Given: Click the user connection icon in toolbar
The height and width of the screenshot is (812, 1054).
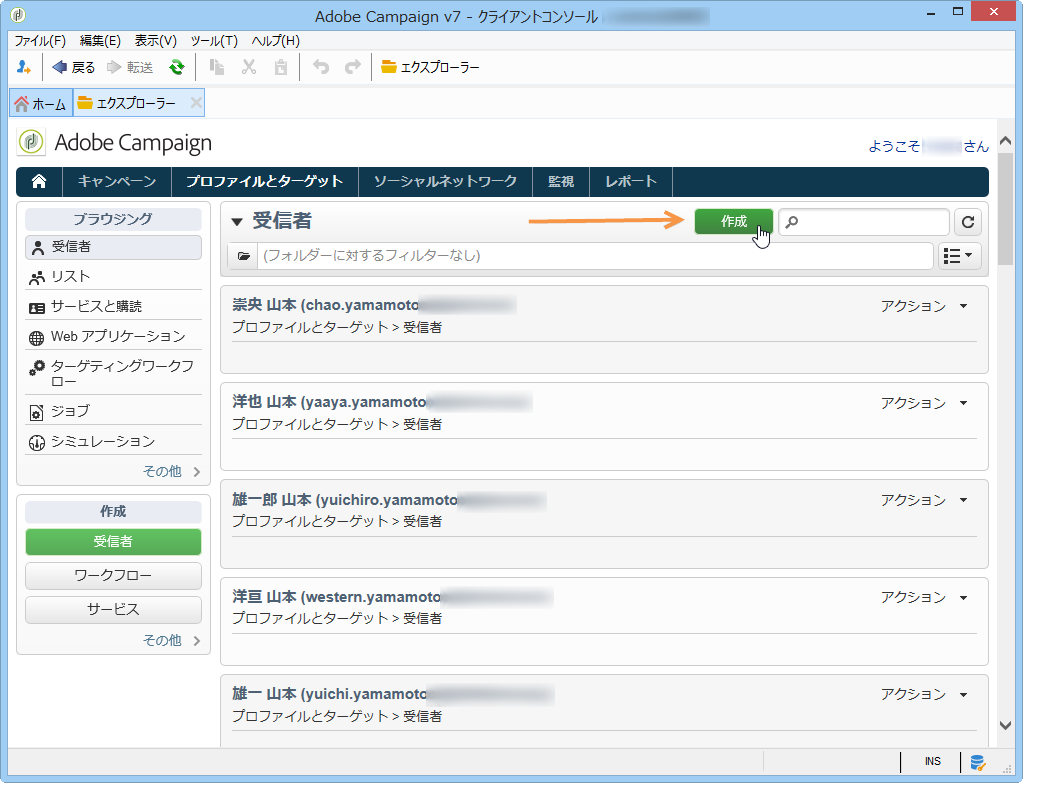Looking at the screenshot, I should coord(24,67).
